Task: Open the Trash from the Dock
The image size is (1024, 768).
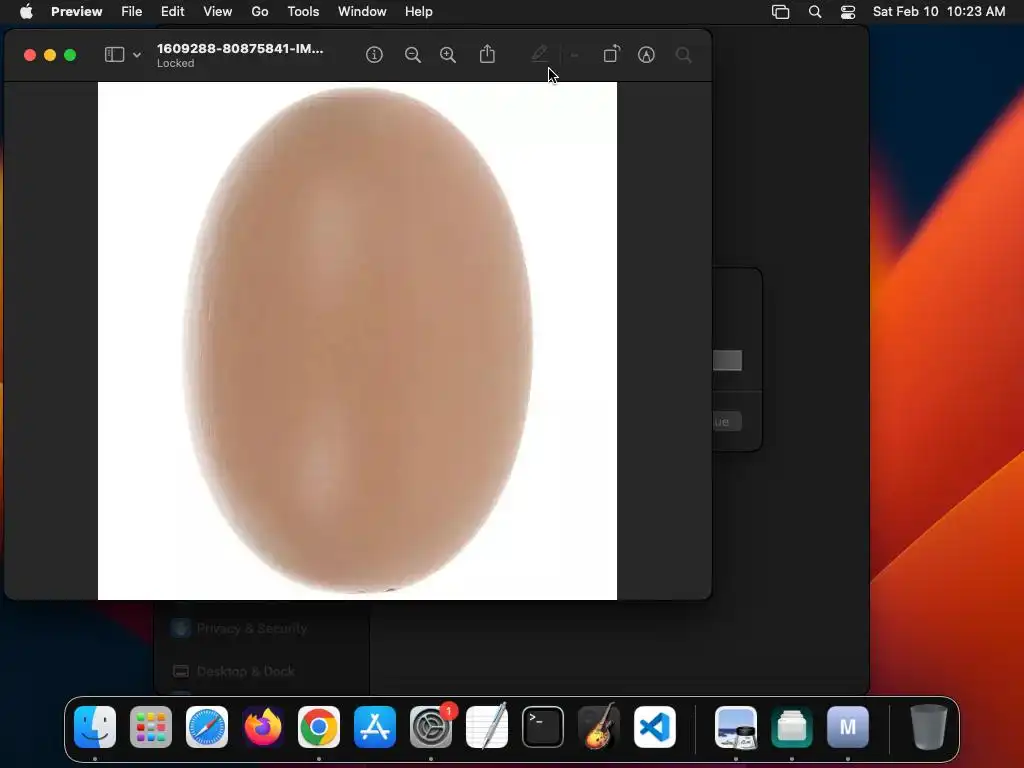Action: (x=929, y=727)
